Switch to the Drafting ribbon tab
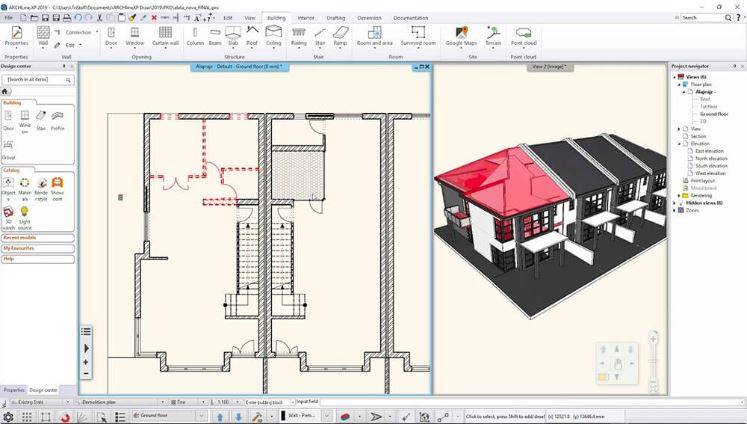The width and height of the screenshot is (747, 424). [335, 18]
